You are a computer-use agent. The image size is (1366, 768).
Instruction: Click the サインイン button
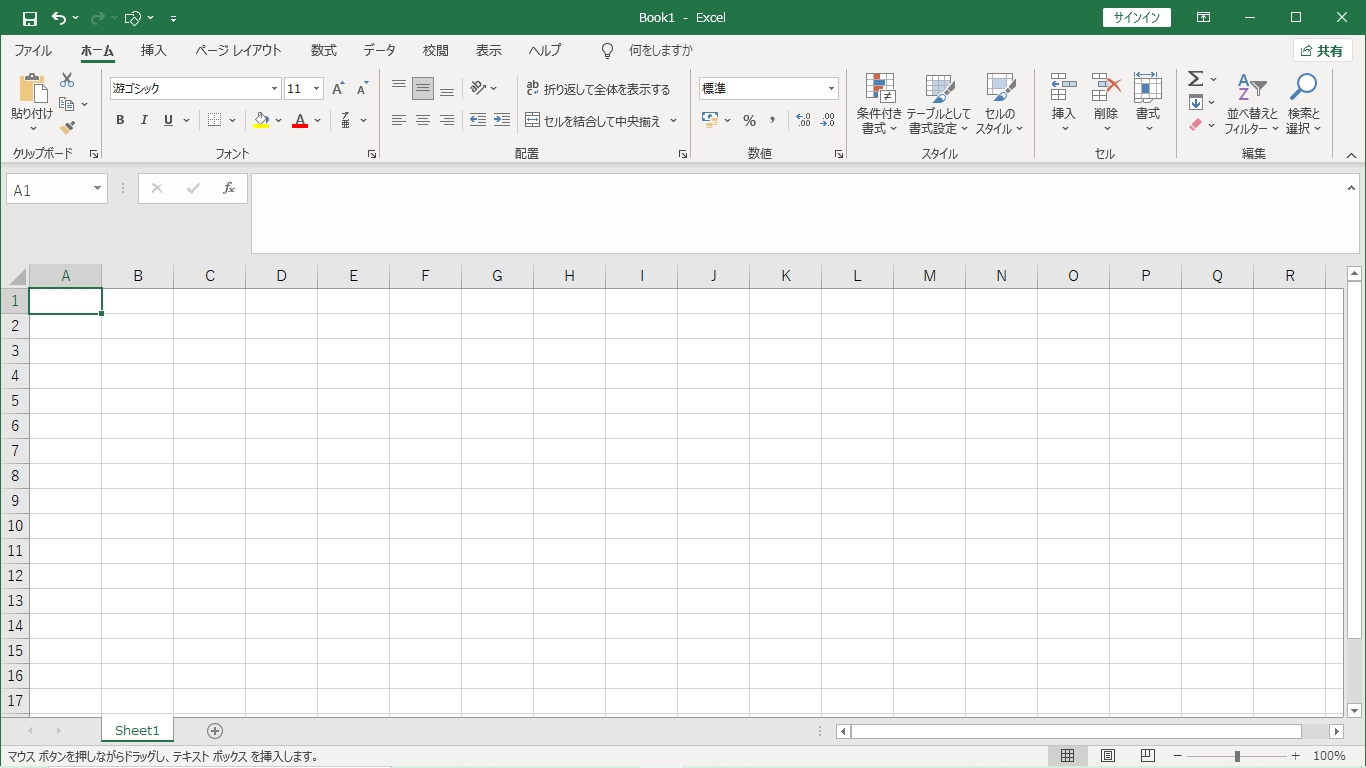[1137, 18]
